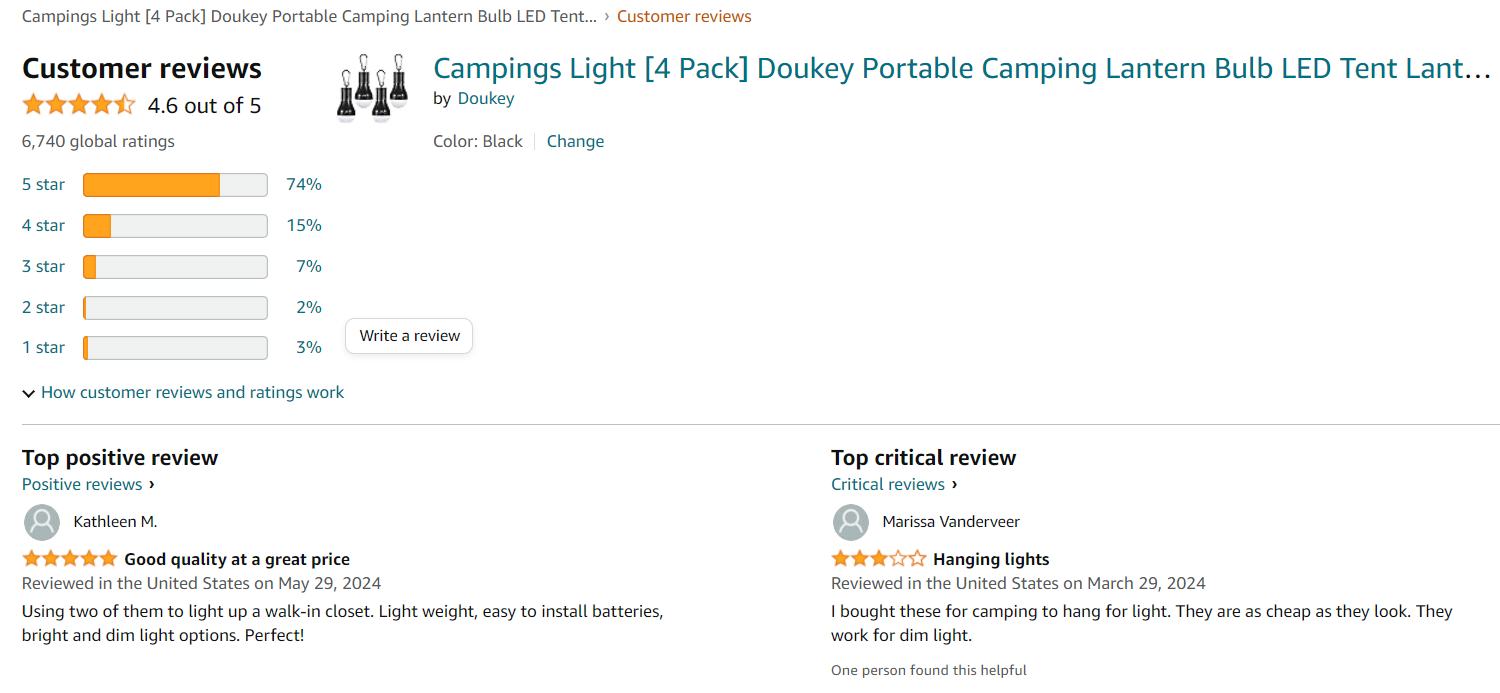This screenshot has width=1500, height=693.
Task: Open the camping lantern product thumbnail
Action: [x=372, y=88]
